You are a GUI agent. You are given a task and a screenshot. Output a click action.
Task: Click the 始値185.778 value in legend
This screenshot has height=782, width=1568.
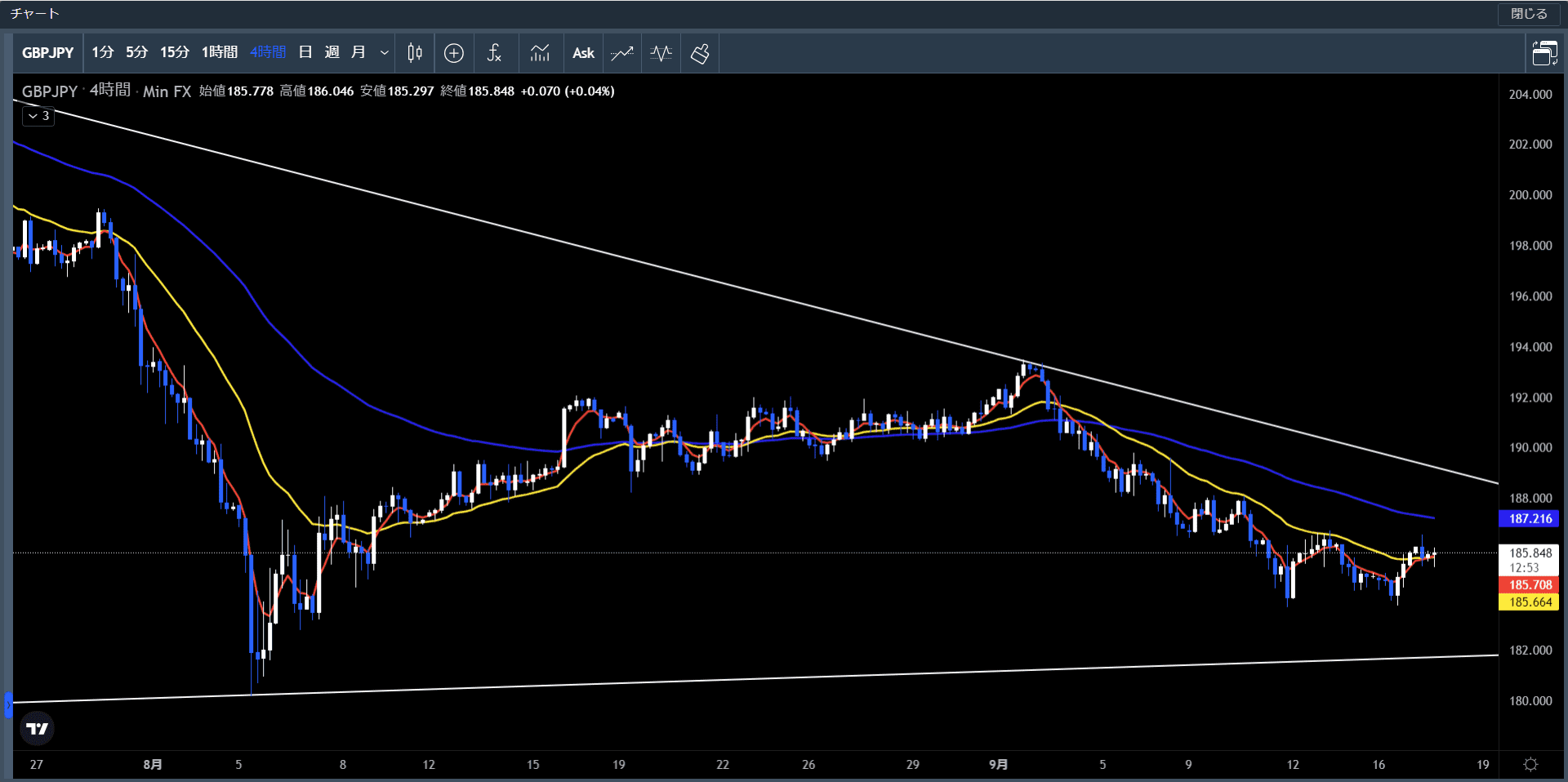[x=236, y=91]
